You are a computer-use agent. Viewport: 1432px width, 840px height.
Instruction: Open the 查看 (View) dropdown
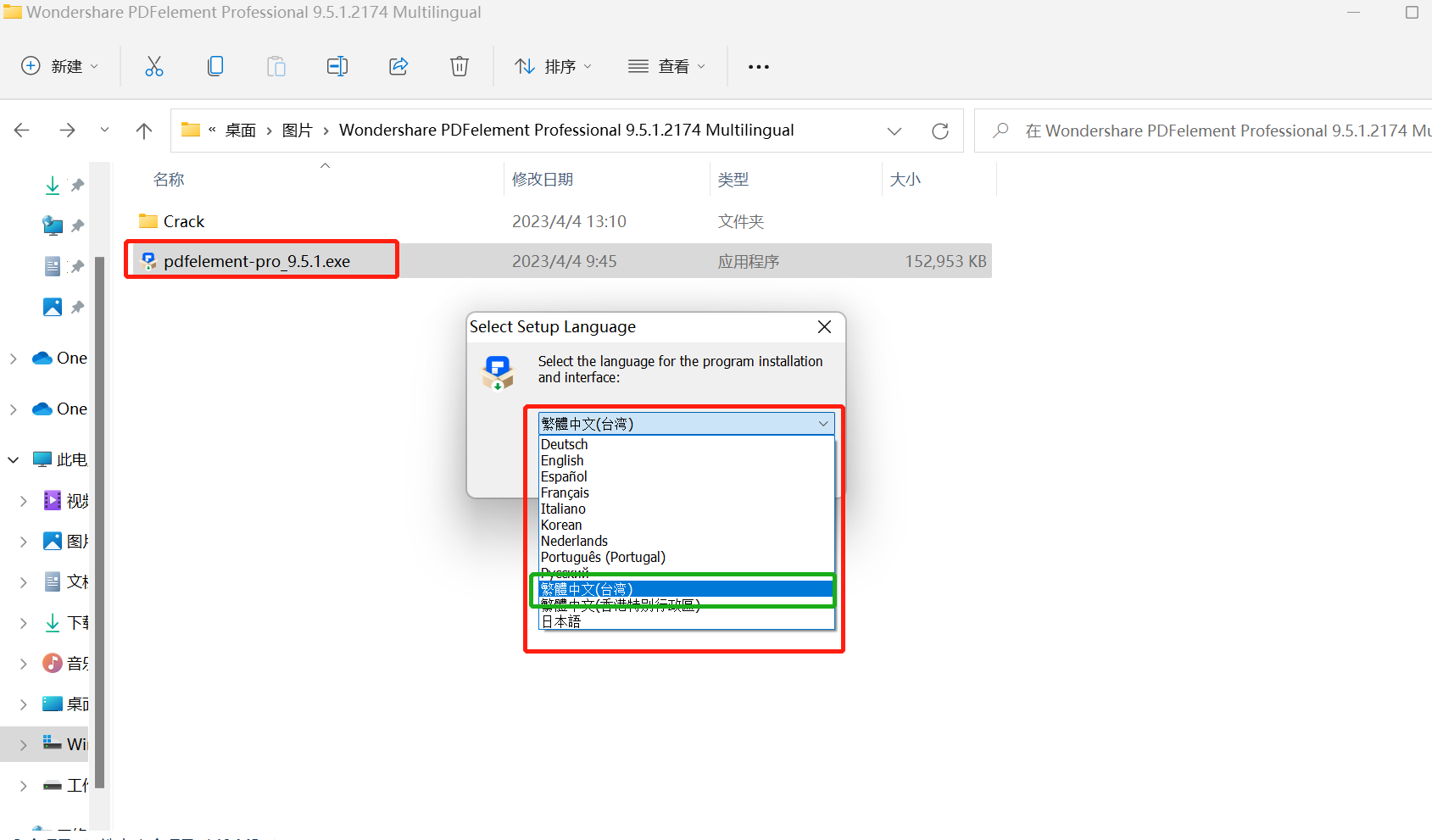666,66
